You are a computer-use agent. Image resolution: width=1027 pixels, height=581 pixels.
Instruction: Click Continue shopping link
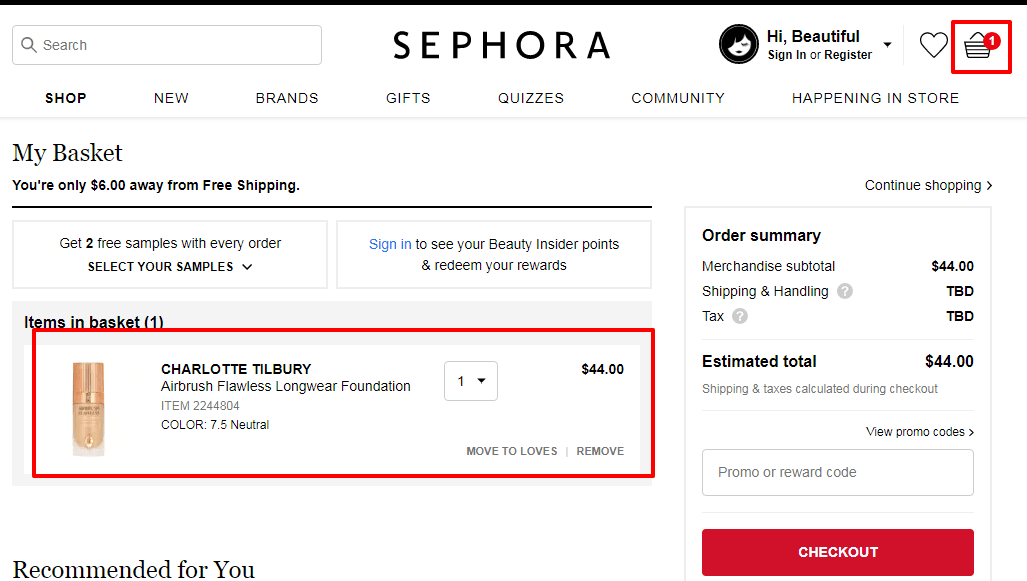coord(928,185)
